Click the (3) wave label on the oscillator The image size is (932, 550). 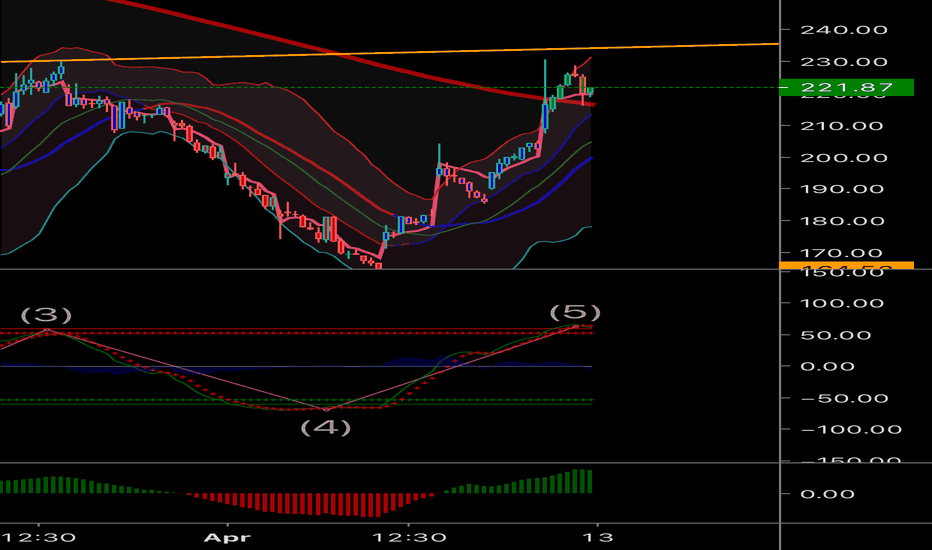pos(46,315)
